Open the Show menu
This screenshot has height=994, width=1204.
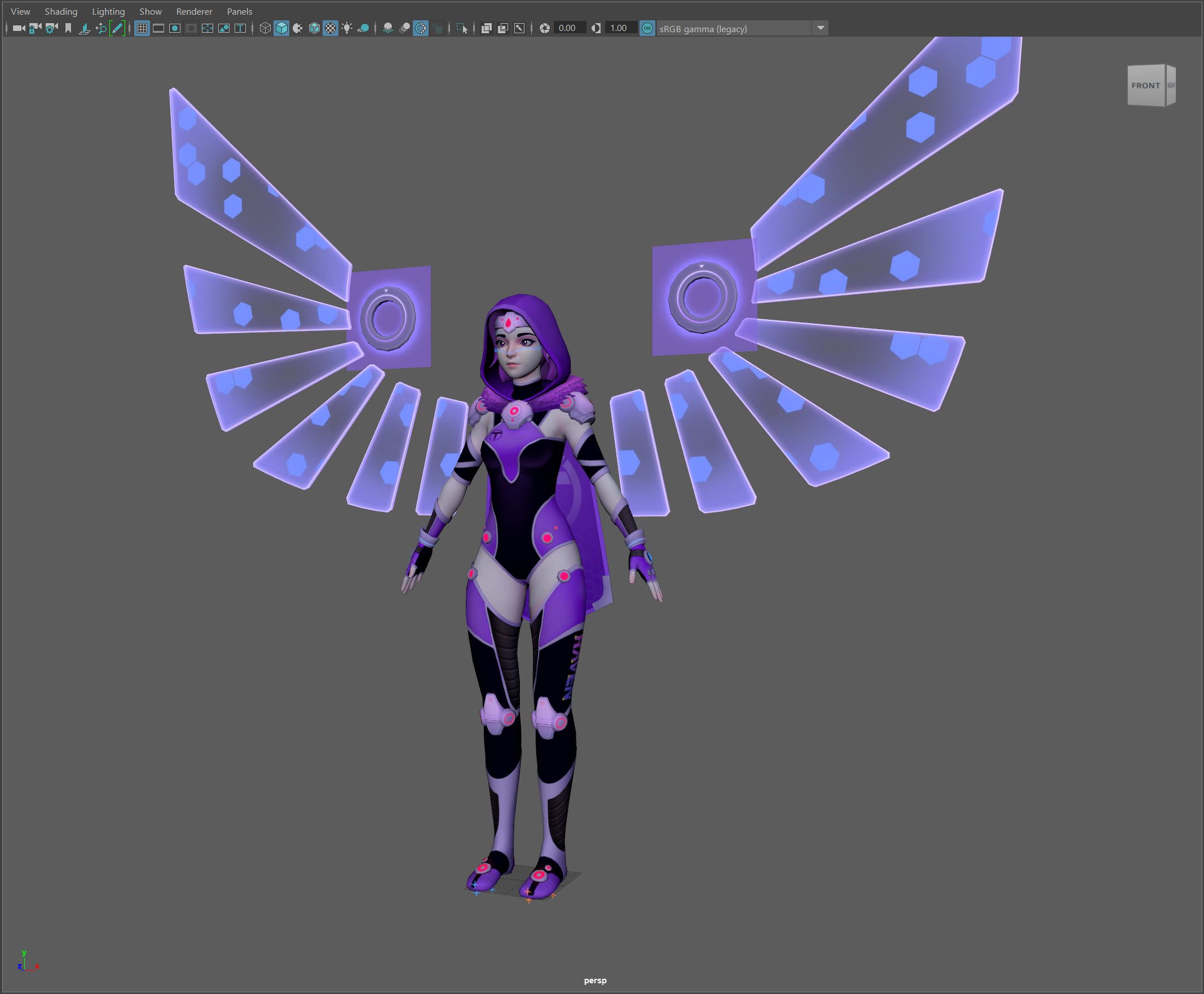pyautogui.click(x=151, y=11)
